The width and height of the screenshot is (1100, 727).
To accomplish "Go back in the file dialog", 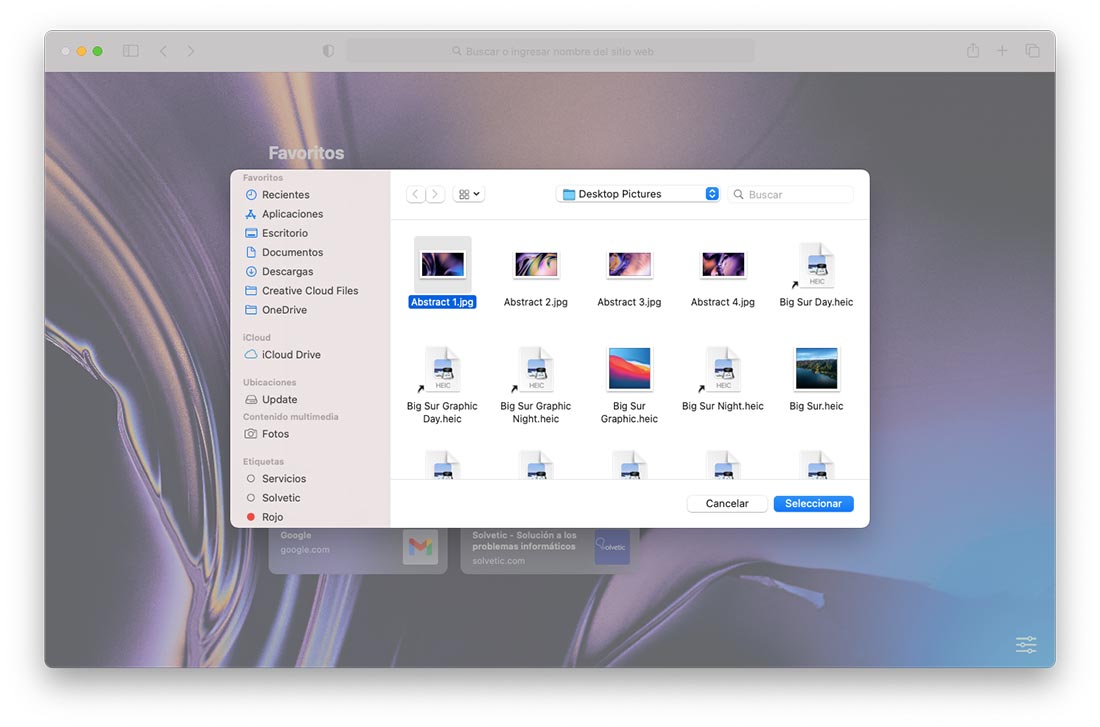I will [x=415, y=194].
